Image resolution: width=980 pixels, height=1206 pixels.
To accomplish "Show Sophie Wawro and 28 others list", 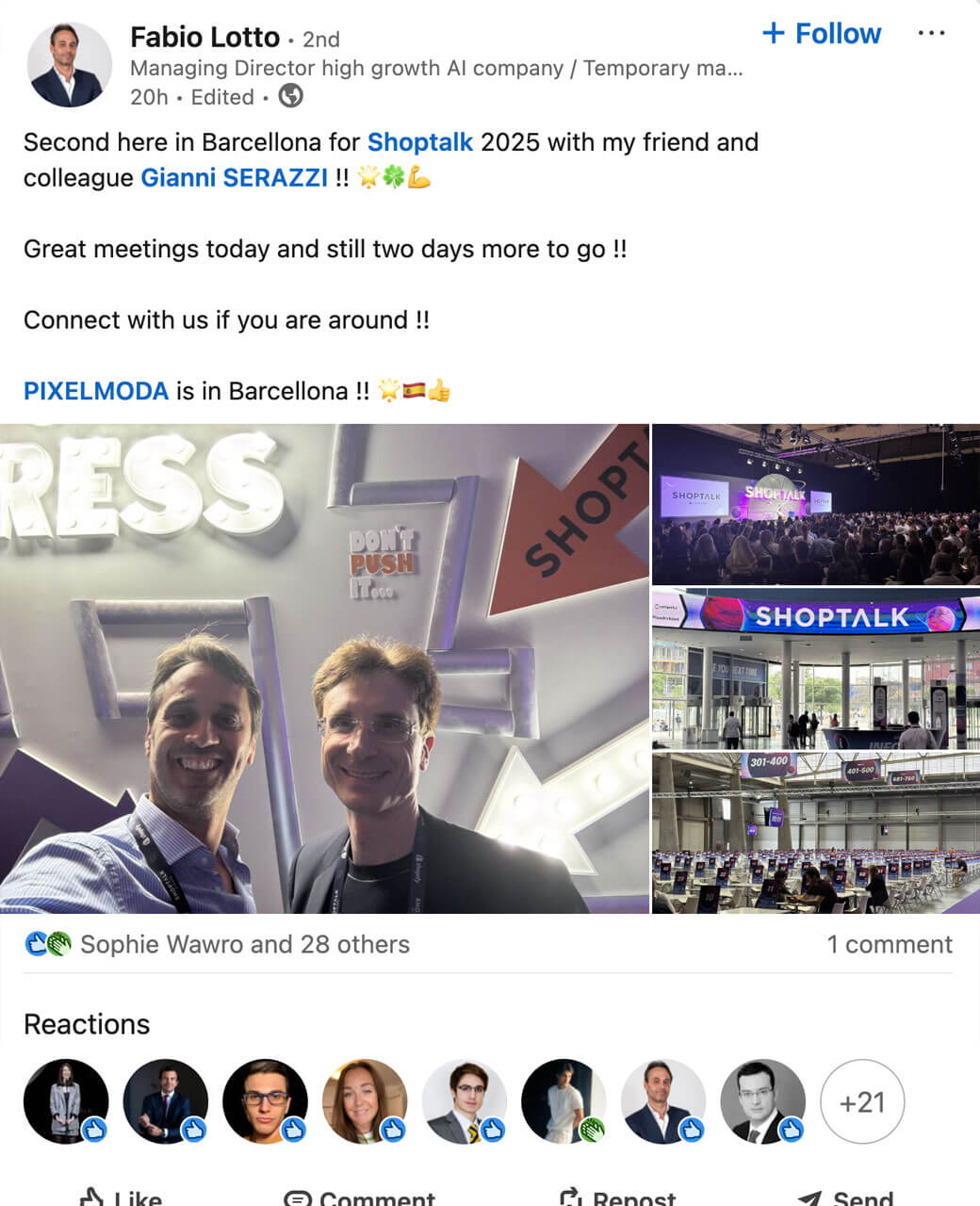I will coord(245,944).
